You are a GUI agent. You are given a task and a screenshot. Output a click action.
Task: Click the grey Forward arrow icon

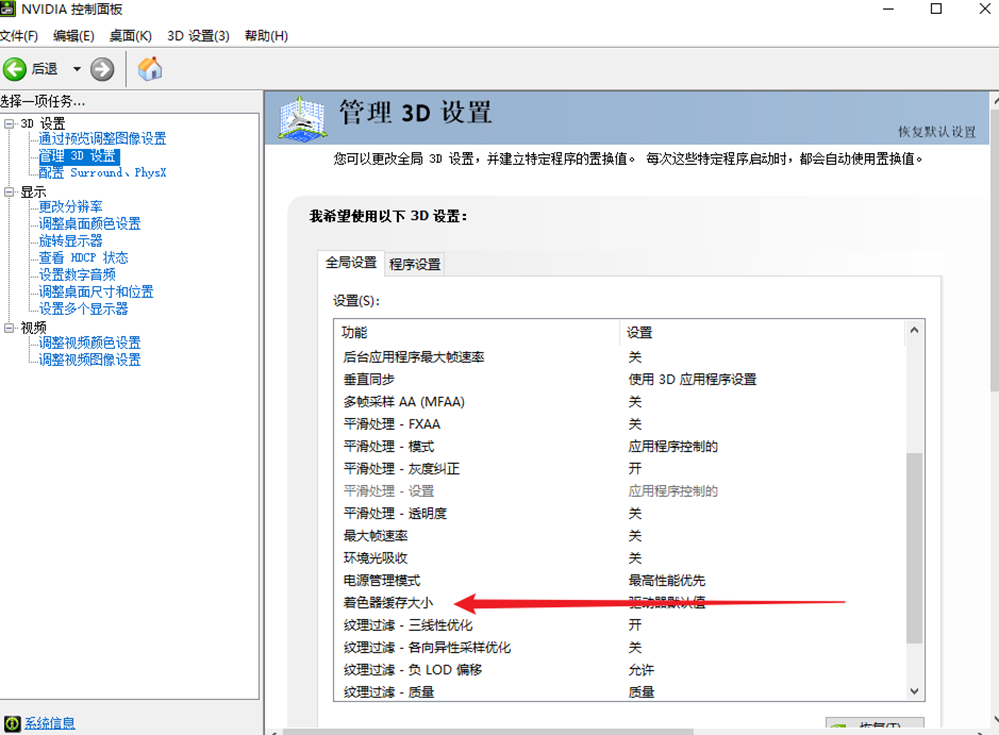pyautogui.click(x=102, y=69)
